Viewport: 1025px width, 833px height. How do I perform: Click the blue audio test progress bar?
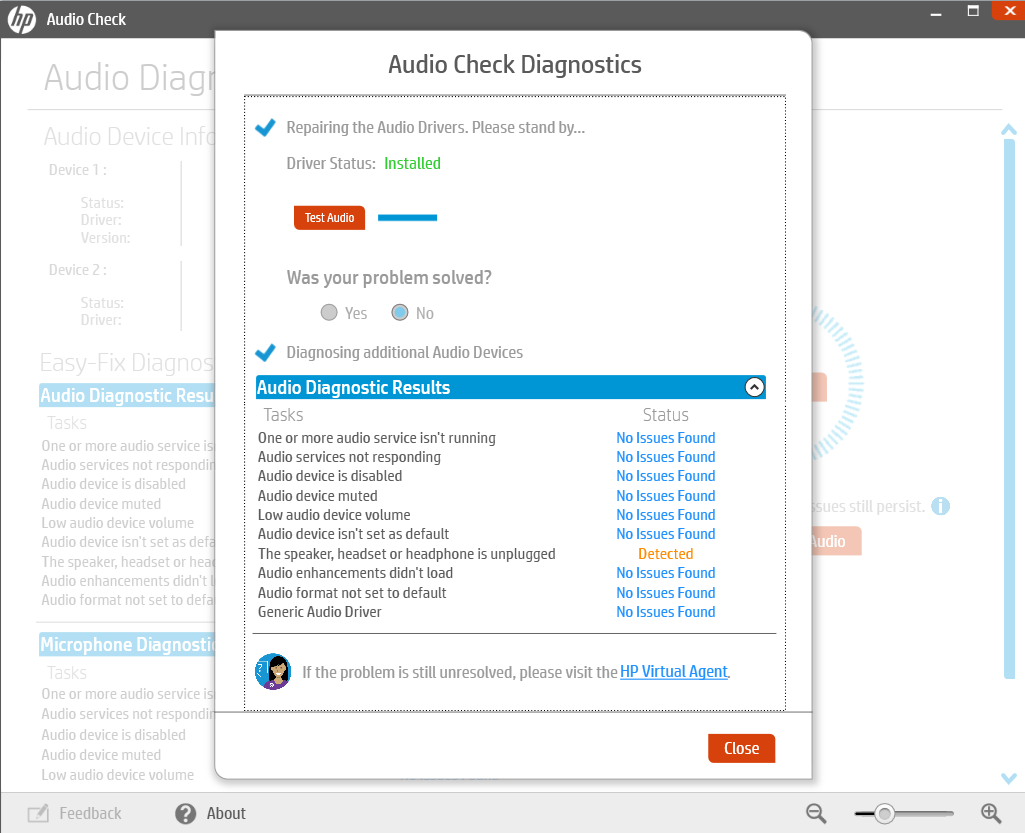point(407,218)
